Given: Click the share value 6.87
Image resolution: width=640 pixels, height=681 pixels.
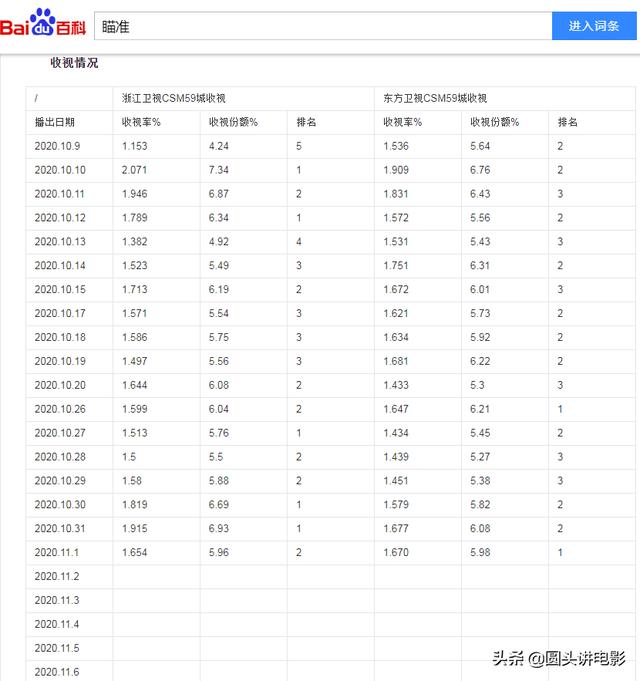Looking at the screenshot, I should click(219, 194).
